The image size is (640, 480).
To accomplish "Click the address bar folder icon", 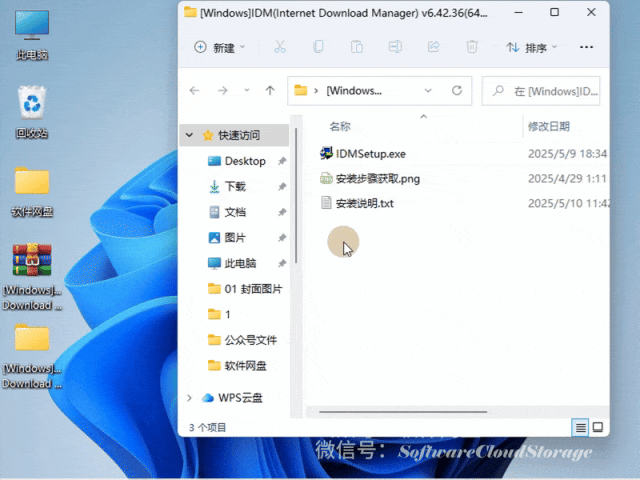I will pyautogui.click(x=301, y=90).
